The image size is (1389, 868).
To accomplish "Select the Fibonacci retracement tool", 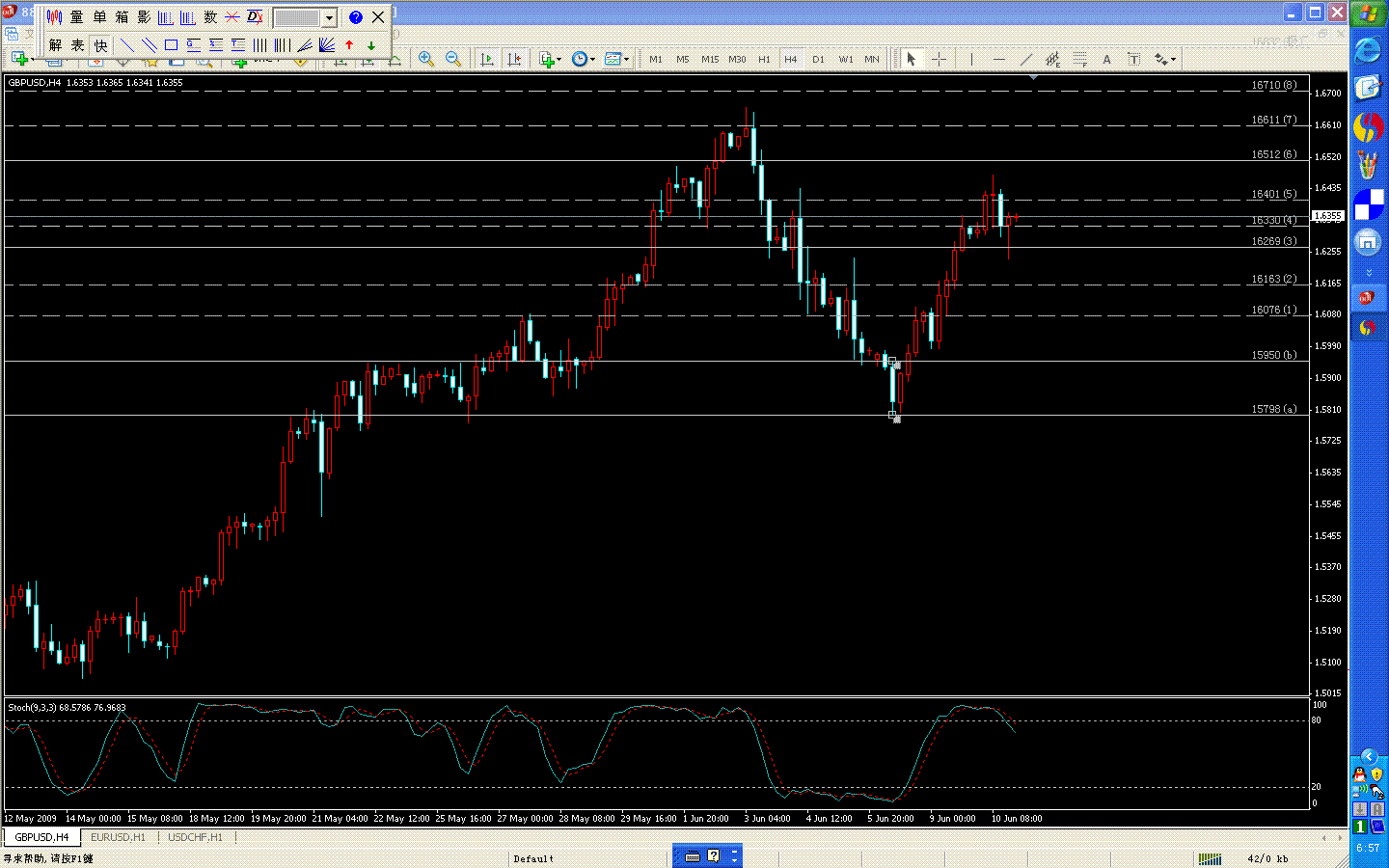I will point(1079,59).
